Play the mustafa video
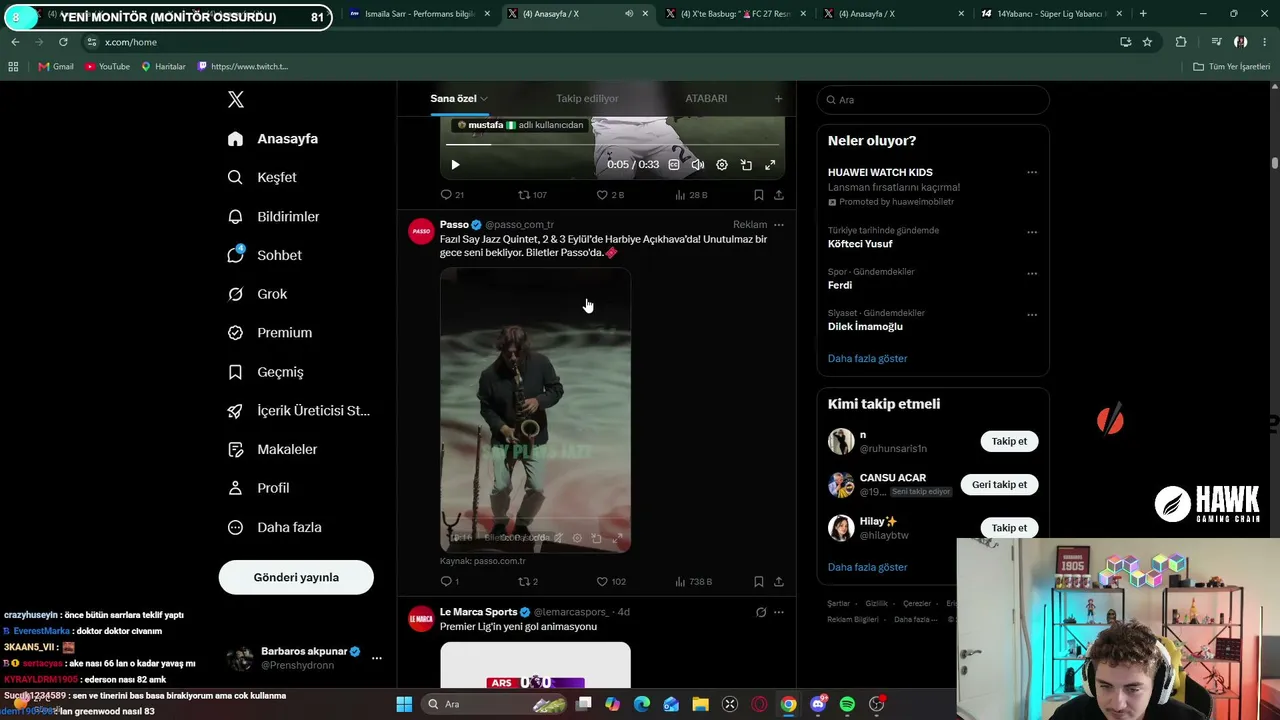Screen dimensions: 1280x720 [455, 165]
